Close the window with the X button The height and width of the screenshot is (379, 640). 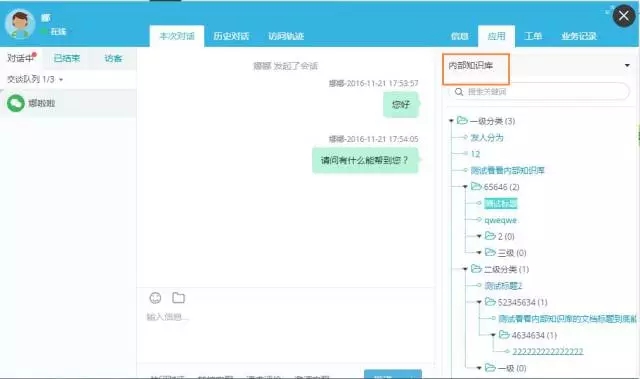click(624, 16)
